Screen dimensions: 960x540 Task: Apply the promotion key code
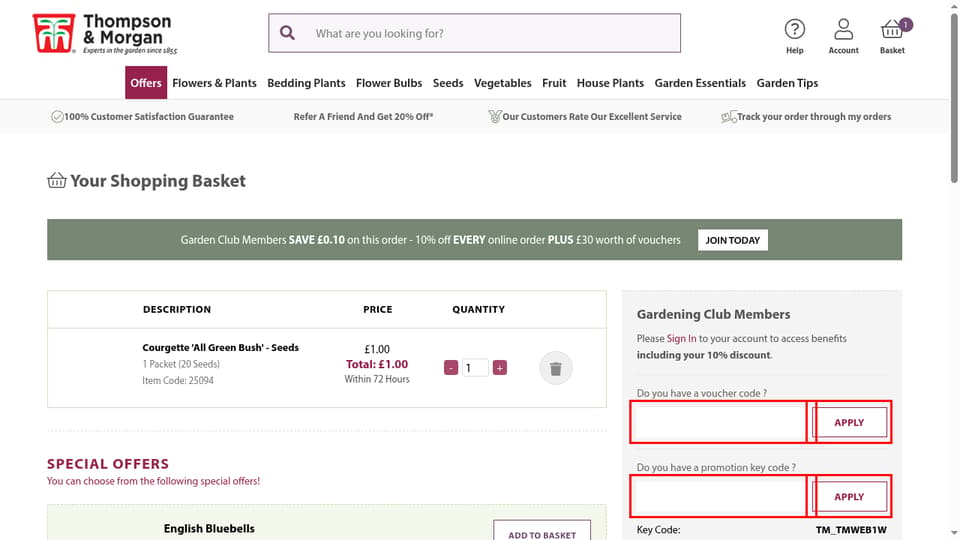click(x=849, y=497)
